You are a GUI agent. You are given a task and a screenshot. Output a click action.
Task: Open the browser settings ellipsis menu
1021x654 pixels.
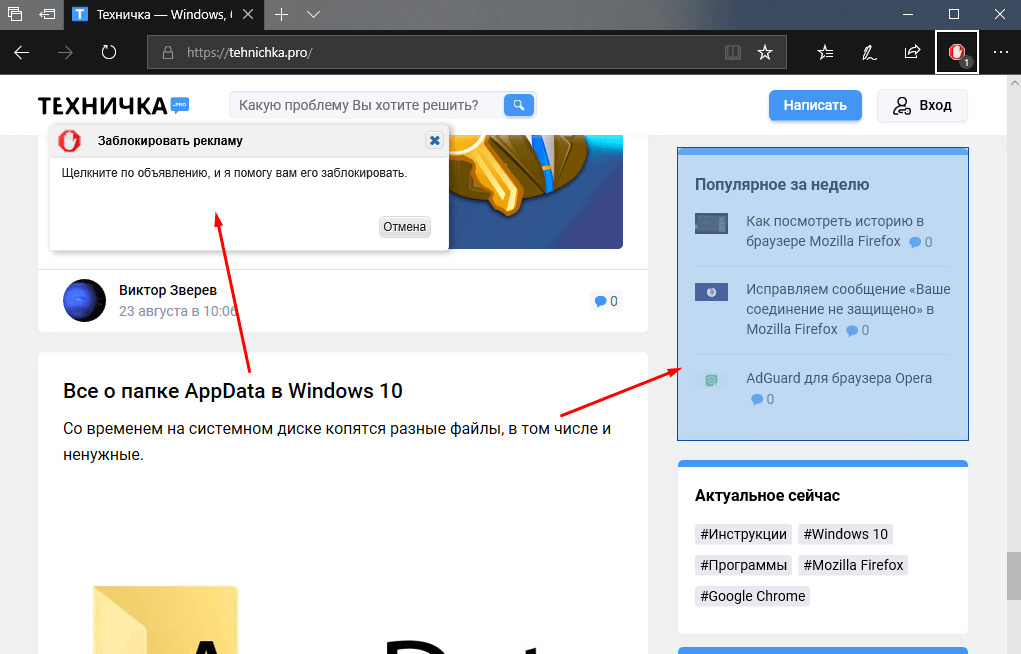[x=1001, y=53]
